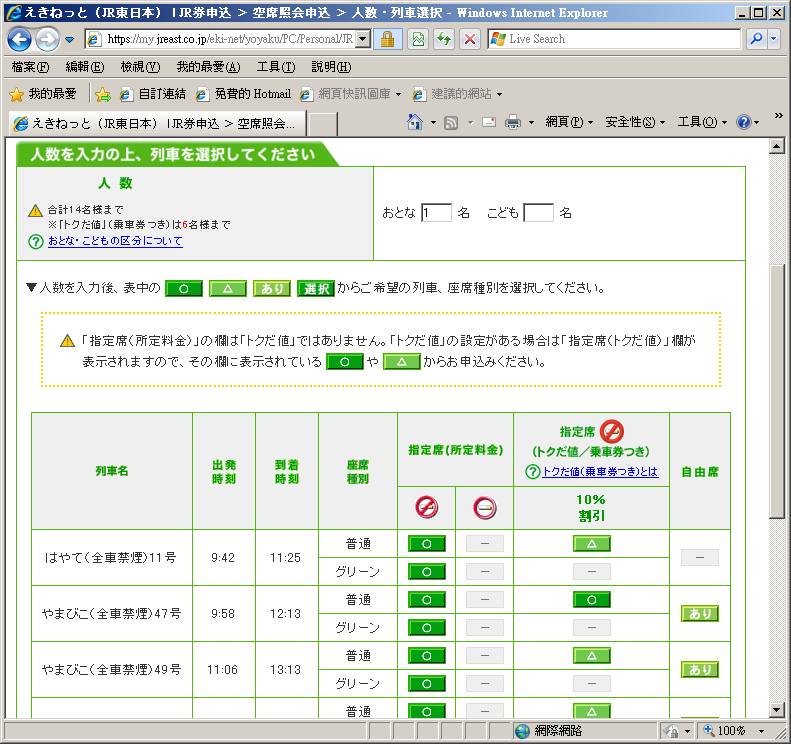Open トクだ値(乗車券つき)とは link

tap(600, 472)
